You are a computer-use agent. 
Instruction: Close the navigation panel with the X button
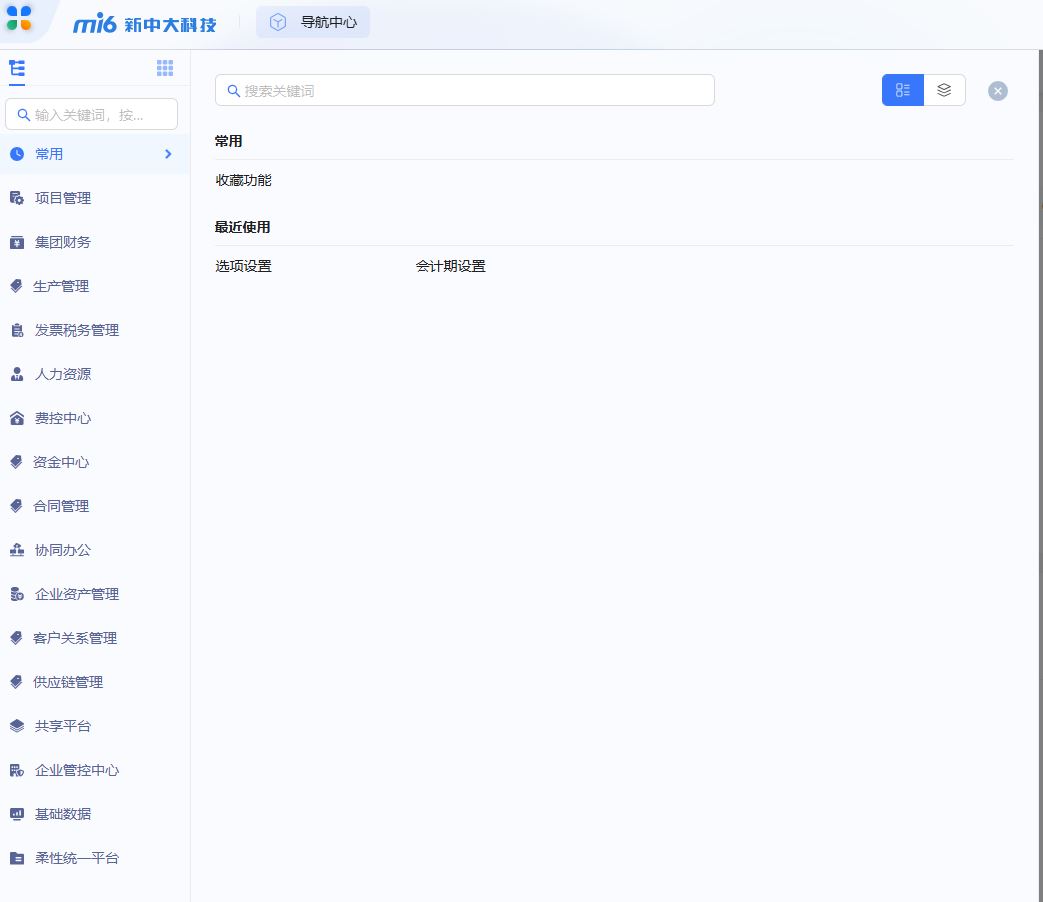pyautogui.click(x=997, y=91)
